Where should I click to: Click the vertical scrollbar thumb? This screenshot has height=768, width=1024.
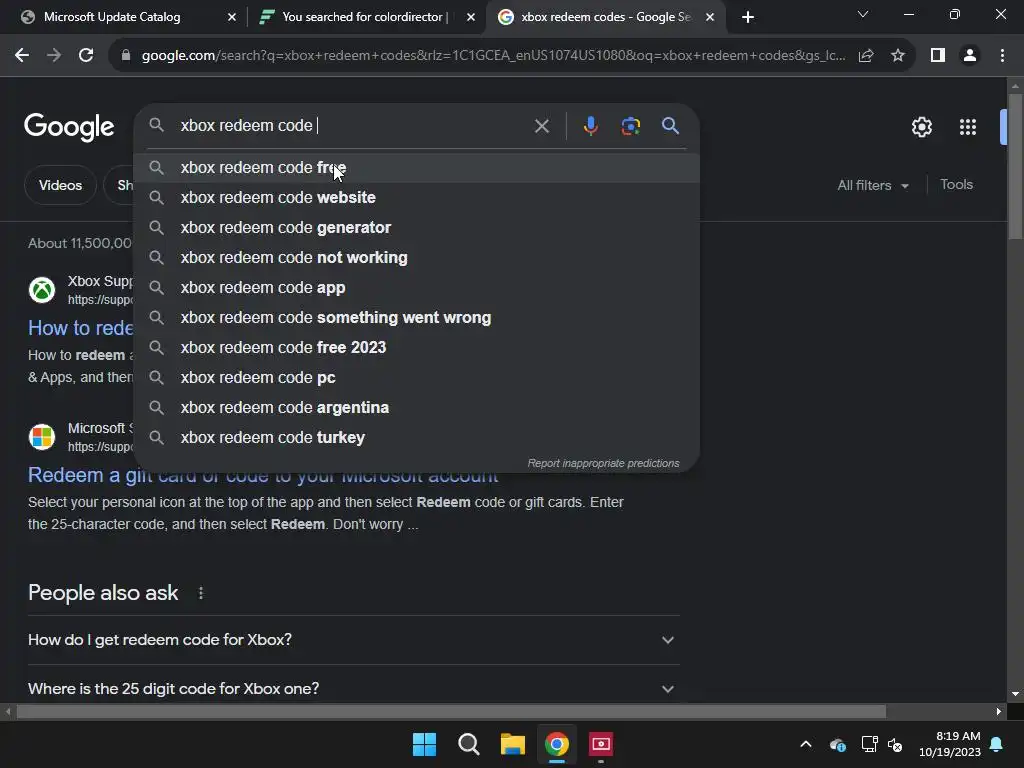[x=1016, y=167]
